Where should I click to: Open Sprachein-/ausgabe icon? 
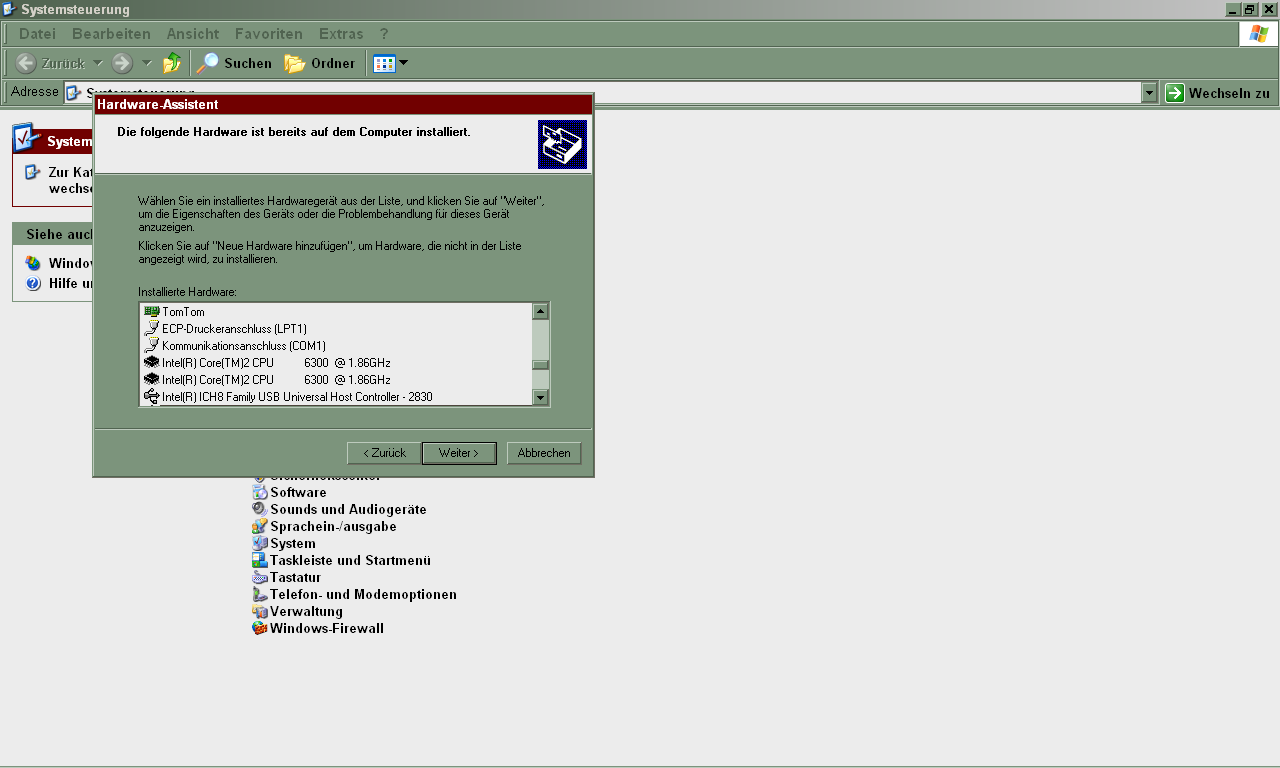click(260, 526)
